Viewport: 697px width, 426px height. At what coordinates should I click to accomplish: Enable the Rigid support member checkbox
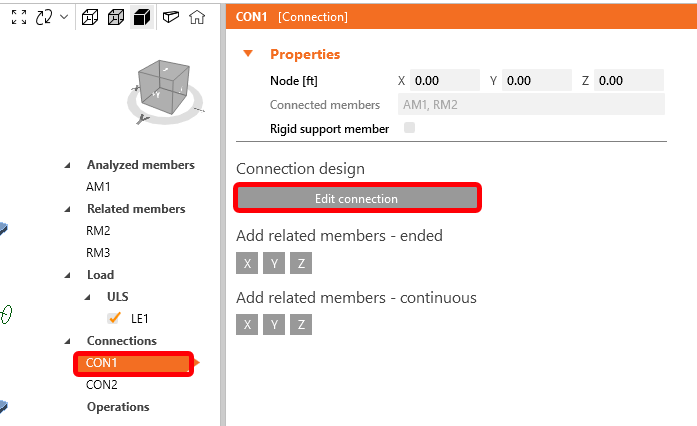[x=409, y=128]
